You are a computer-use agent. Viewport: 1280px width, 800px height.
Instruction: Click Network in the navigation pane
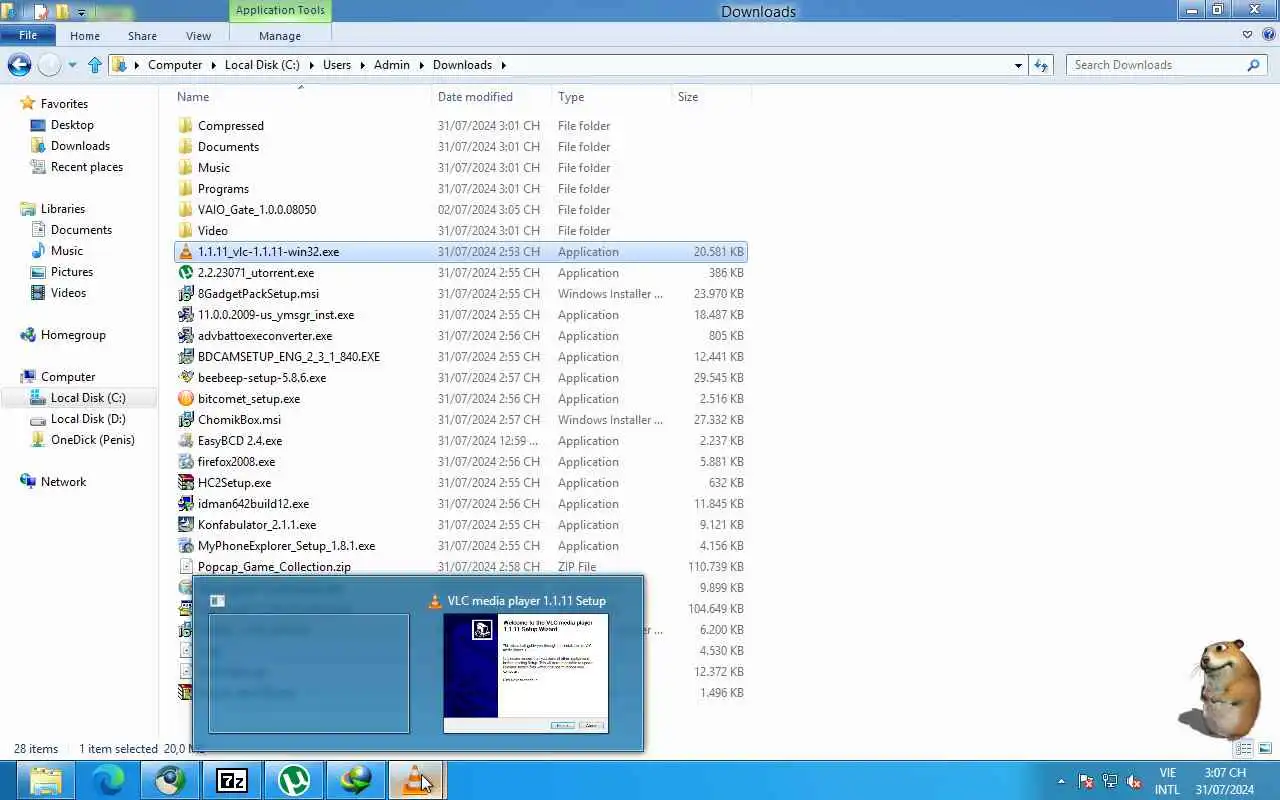[x=63, y=482]
